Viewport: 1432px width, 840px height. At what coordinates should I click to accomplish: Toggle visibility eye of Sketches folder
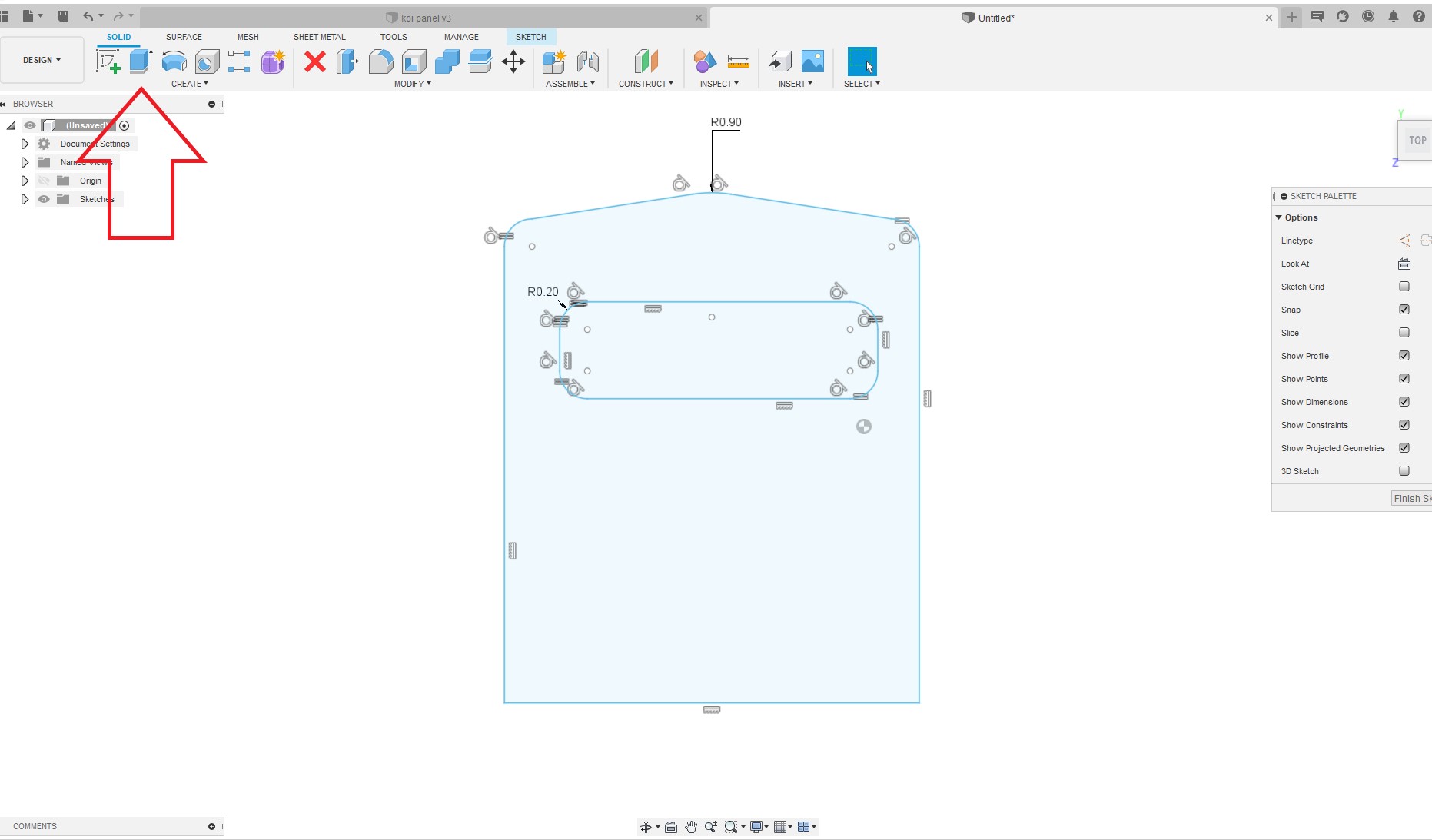click(x=44, y=199)
